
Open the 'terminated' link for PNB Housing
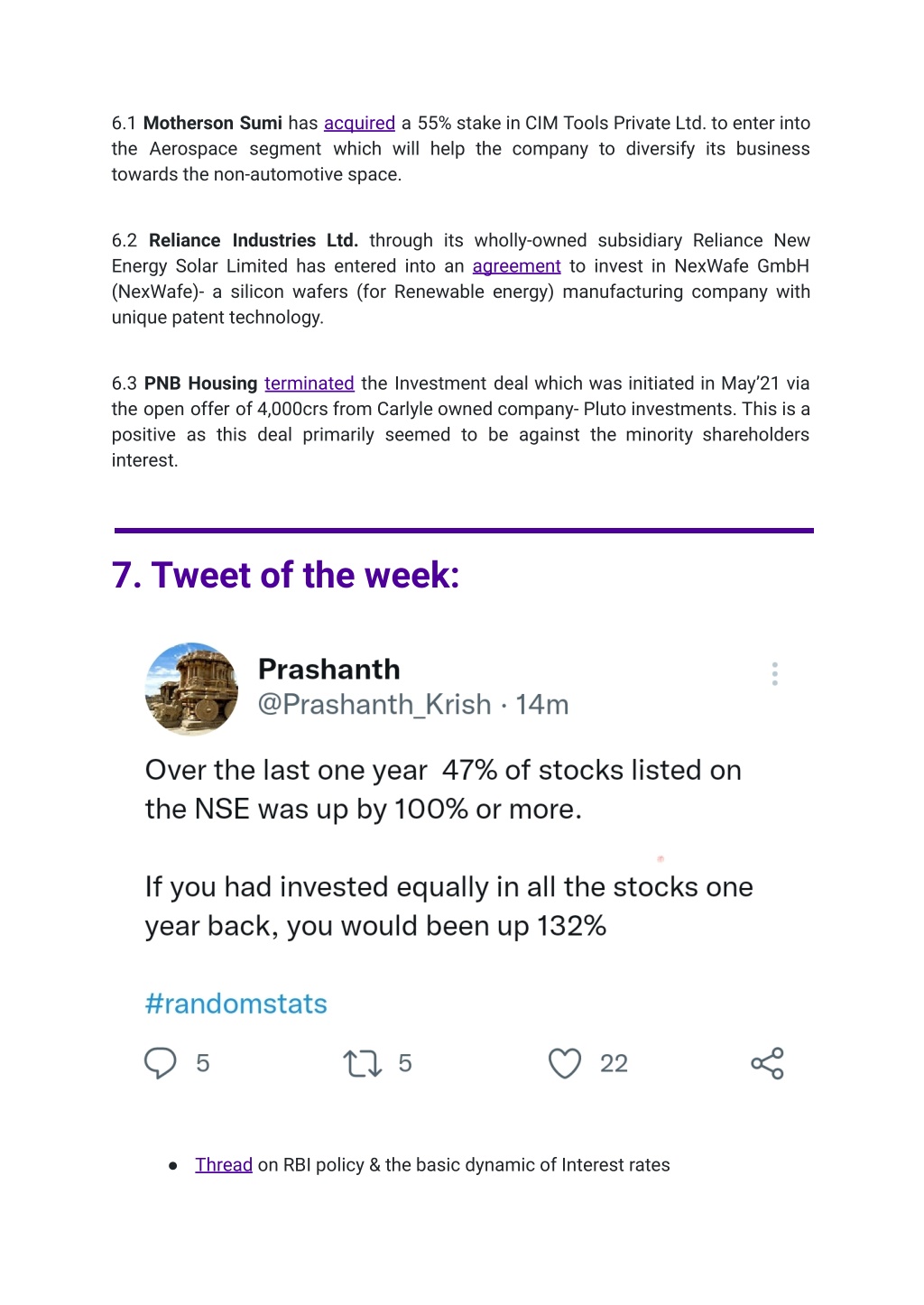point(309,384)
